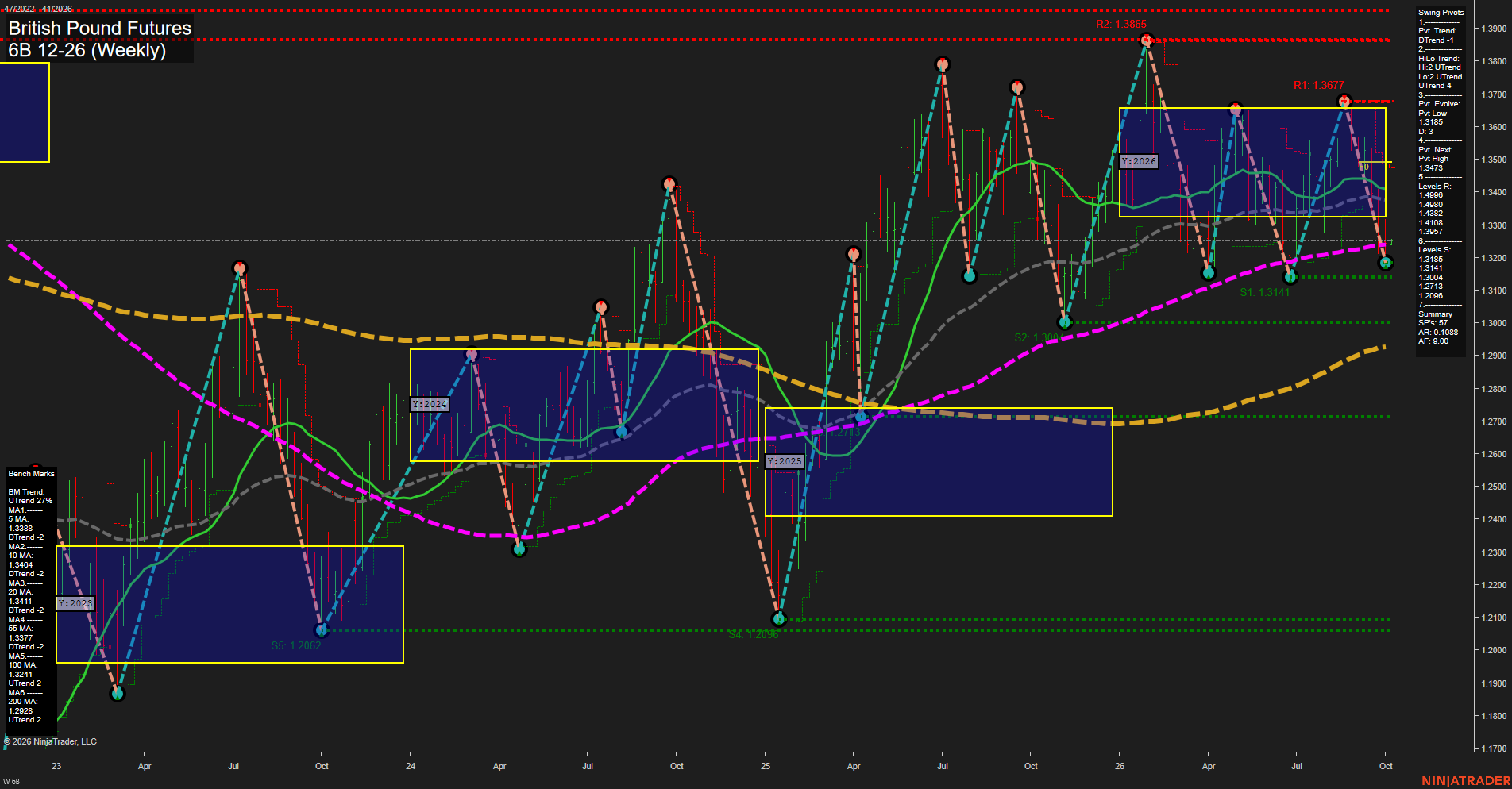Click the 'AR: 0.1088' summary value
Viewport: 1512px width, 789px height.
(x=1438, y=333)
